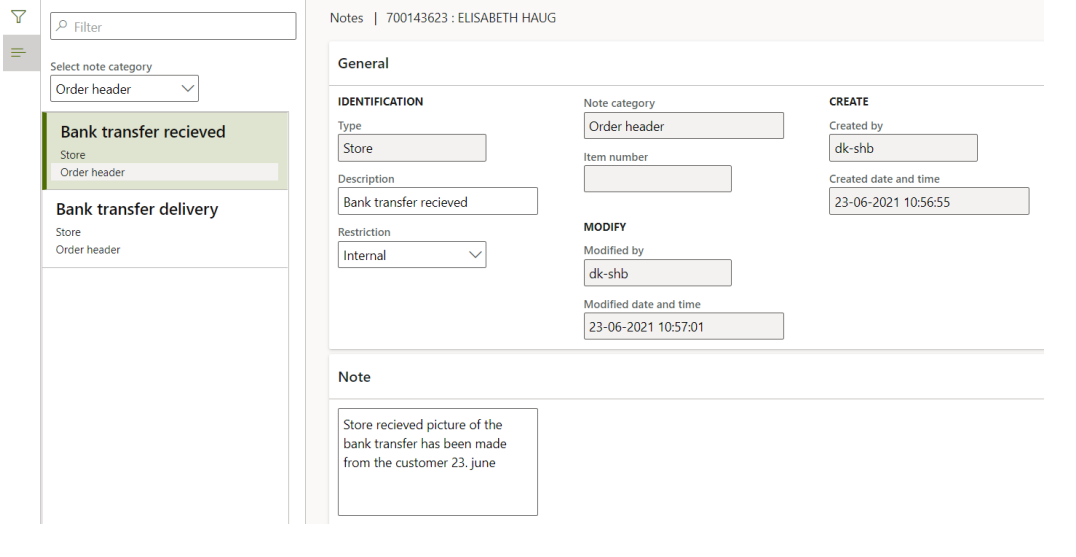
Task: Click the Created date and time field
Action: point(928,201)
